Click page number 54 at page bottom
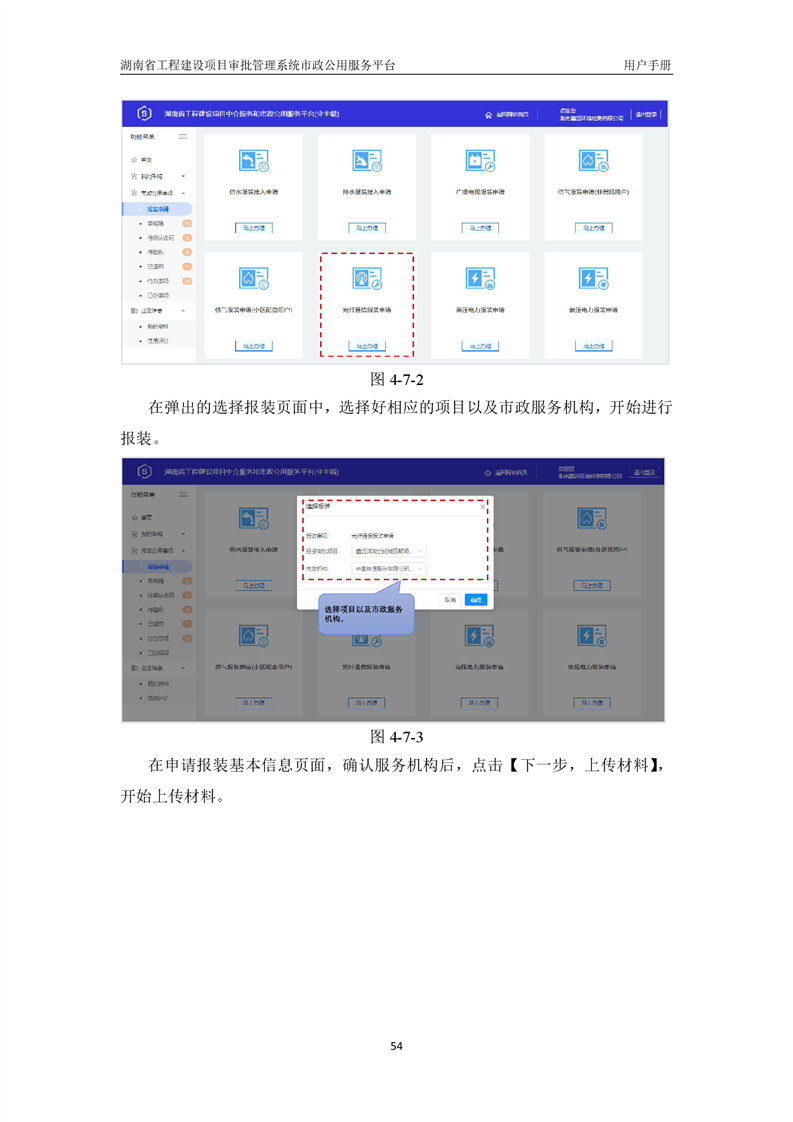This screenshot has height=1122, width=793. [396, 1046]
